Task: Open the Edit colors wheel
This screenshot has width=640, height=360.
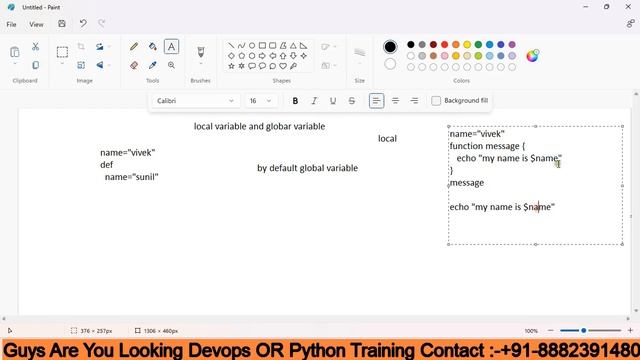Action: (x=532, y=56)
